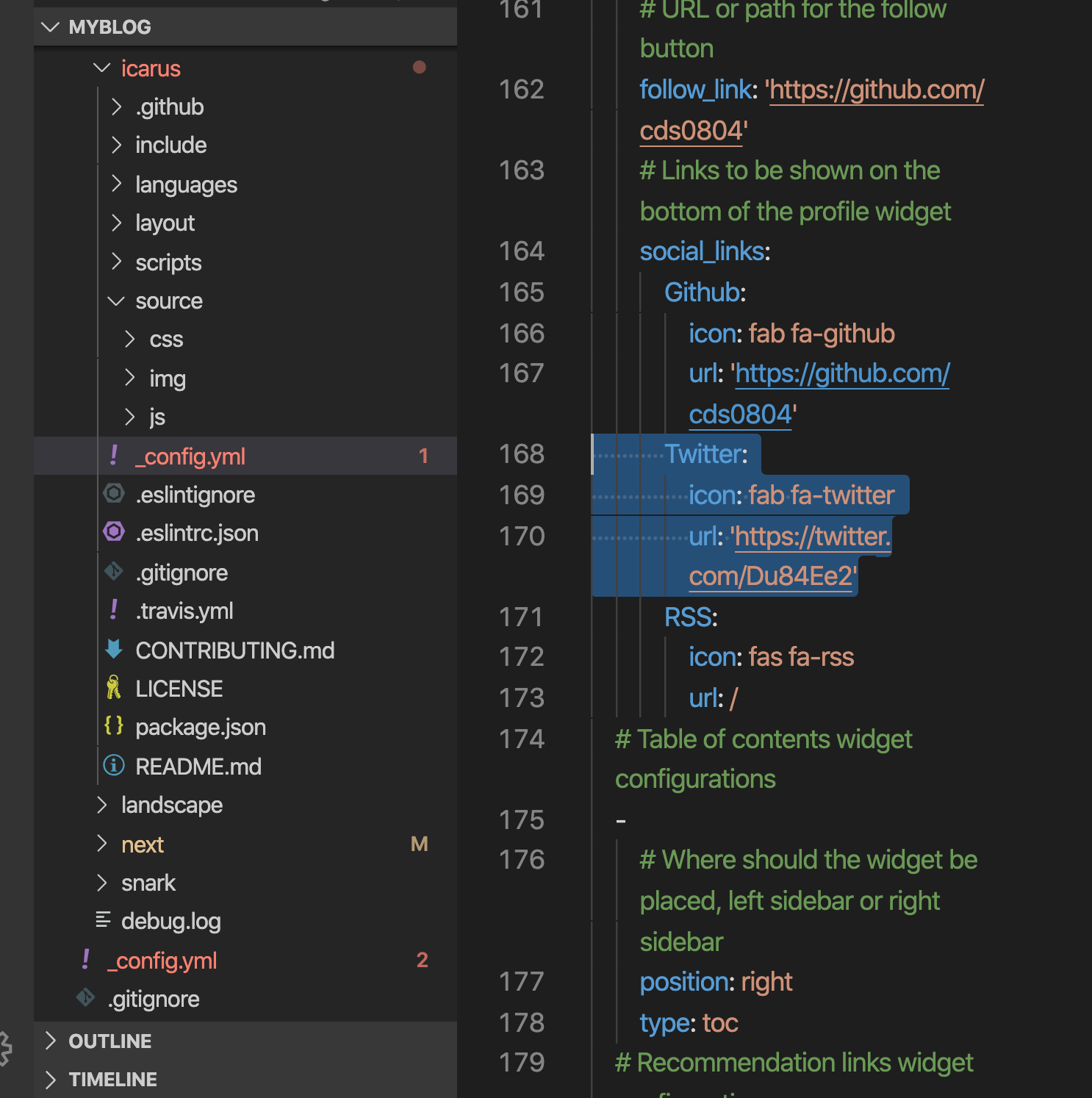Click the CONTRIBUTING.md markdown icon

[x=114, y=648]
